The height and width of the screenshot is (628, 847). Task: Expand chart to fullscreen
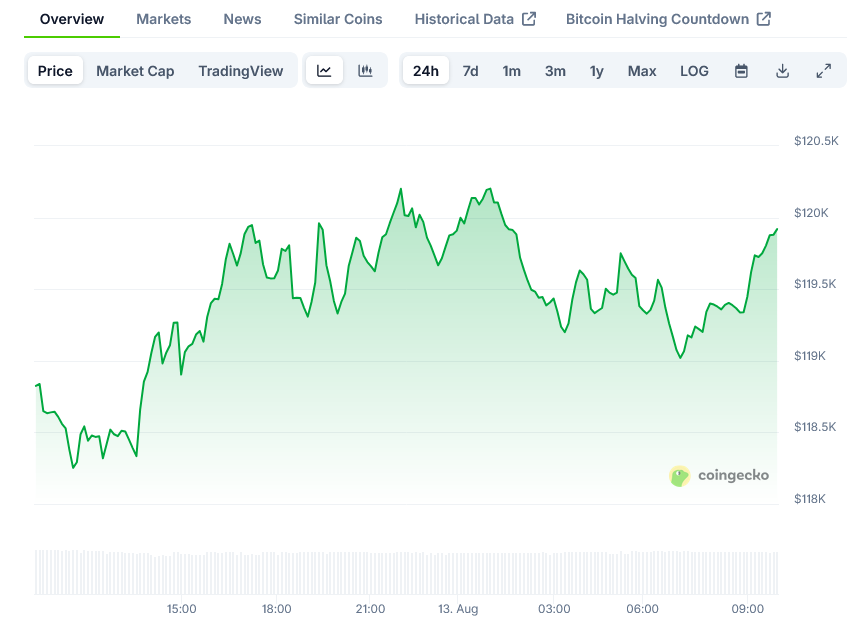(823, 71)
